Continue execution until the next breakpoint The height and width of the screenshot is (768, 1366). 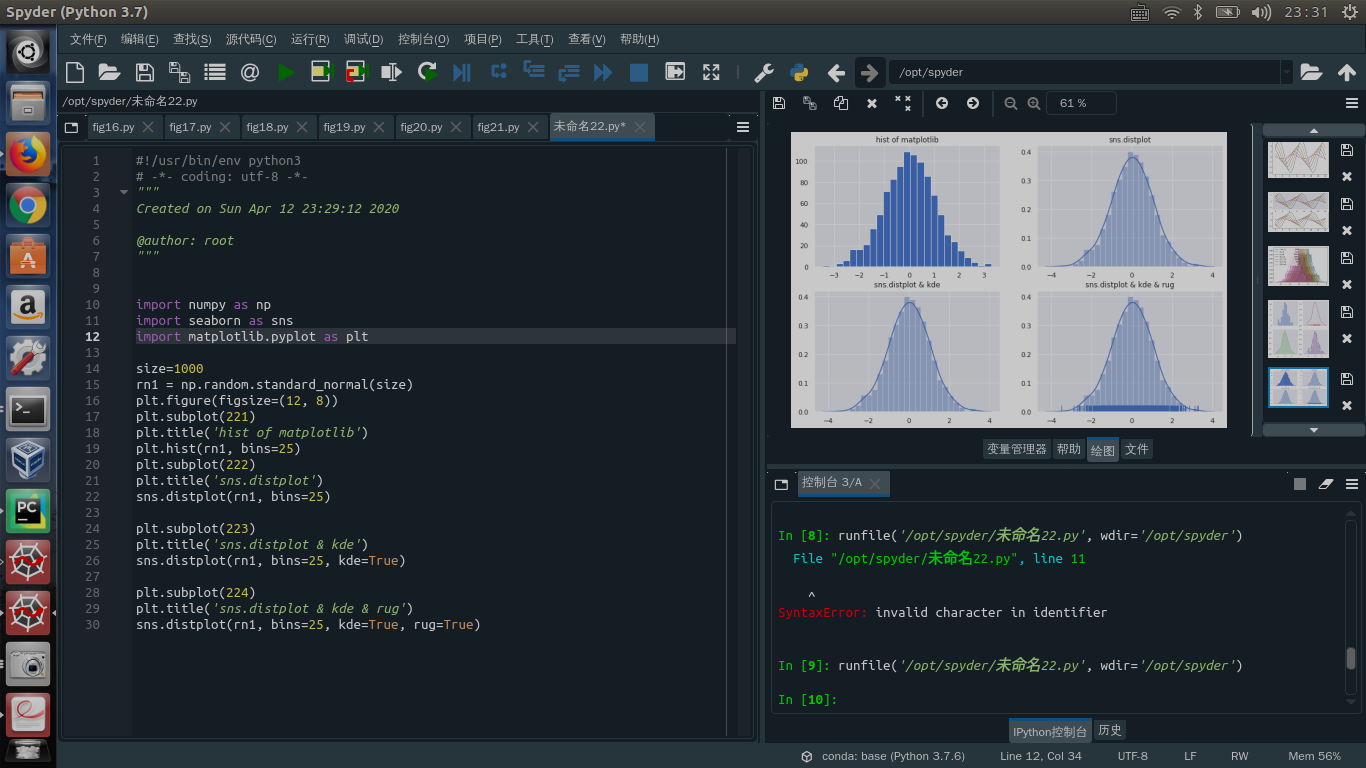pos(603,72)
